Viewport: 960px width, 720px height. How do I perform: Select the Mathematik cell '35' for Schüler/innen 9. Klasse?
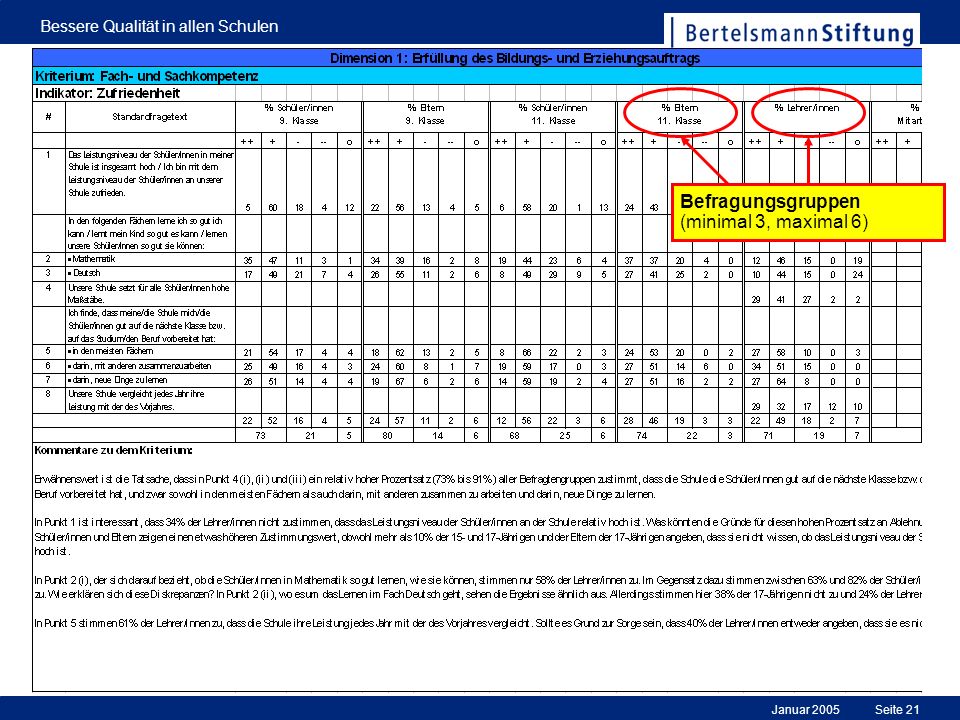[x=248, y=260]
